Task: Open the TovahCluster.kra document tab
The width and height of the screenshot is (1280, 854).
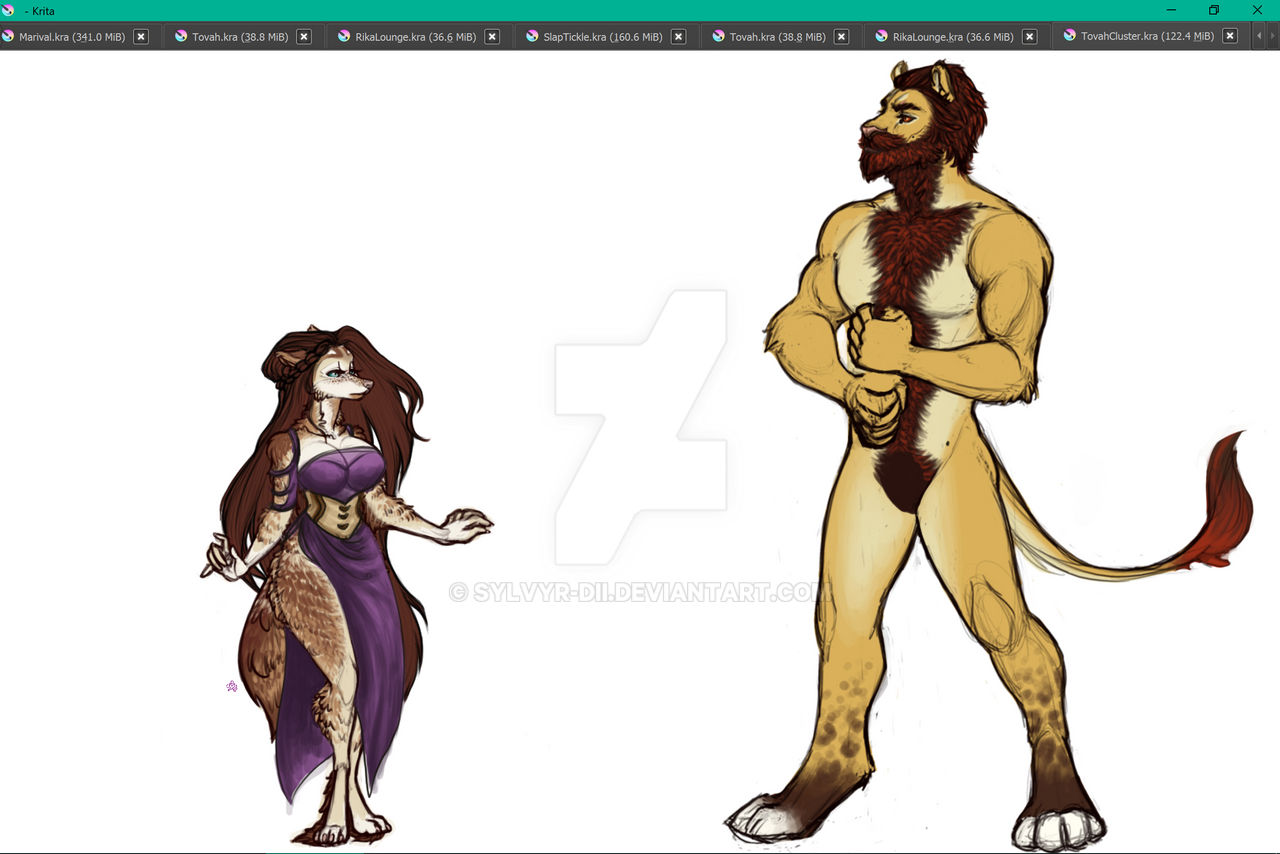Action: (1147, 36)
